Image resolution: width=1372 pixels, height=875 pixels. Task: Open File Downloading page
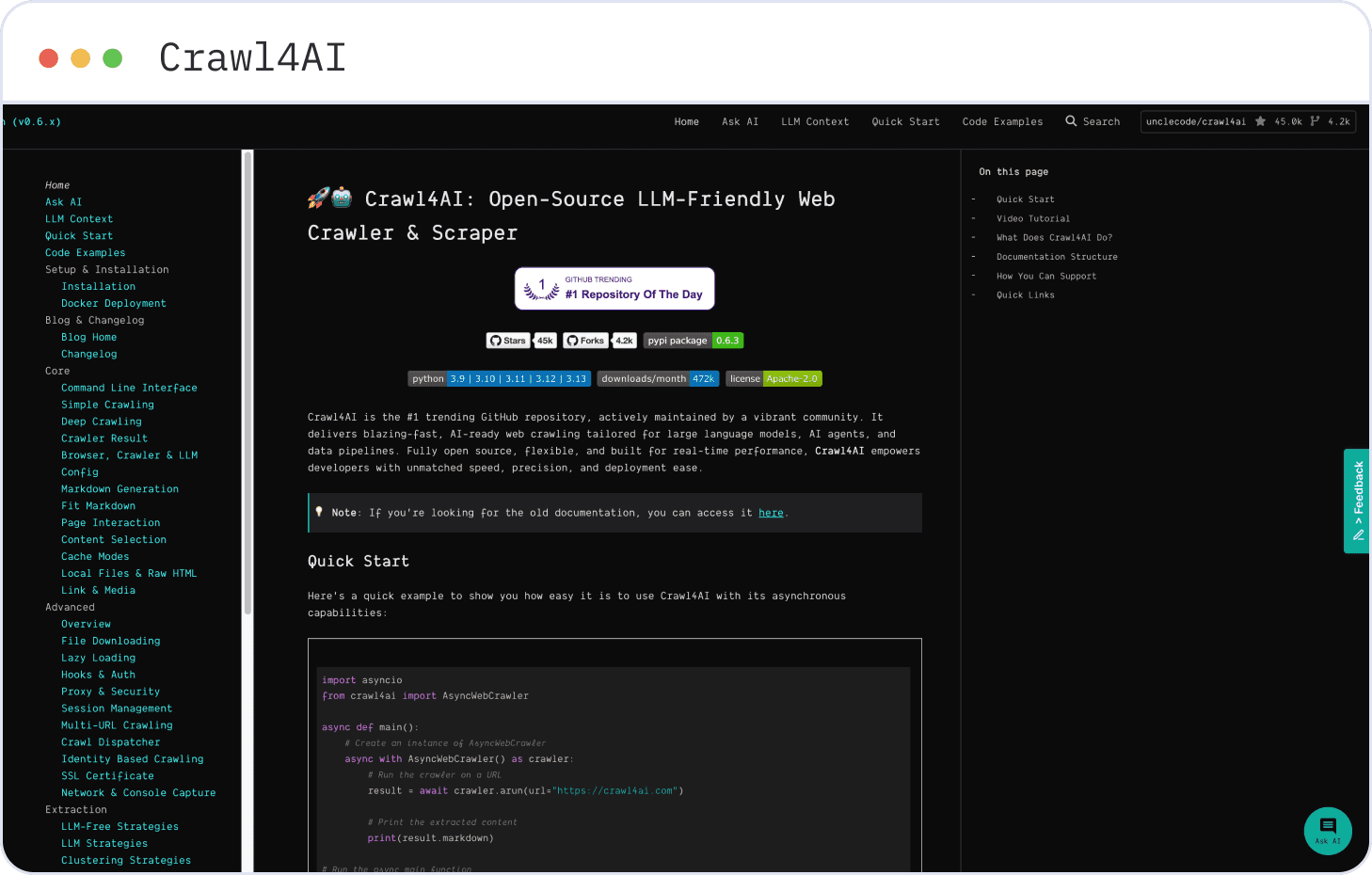[x=111, y=642]
